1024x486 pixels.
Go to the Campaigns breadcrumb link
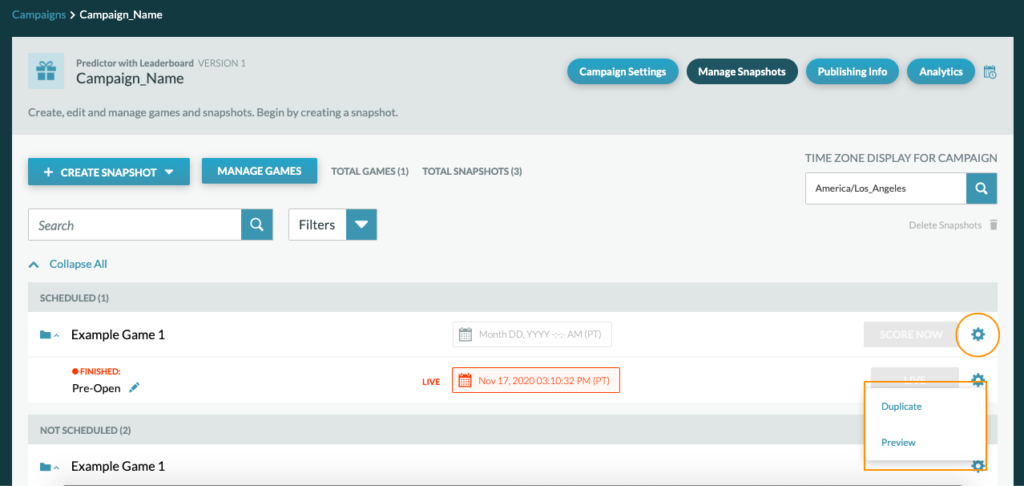point(39,14)
